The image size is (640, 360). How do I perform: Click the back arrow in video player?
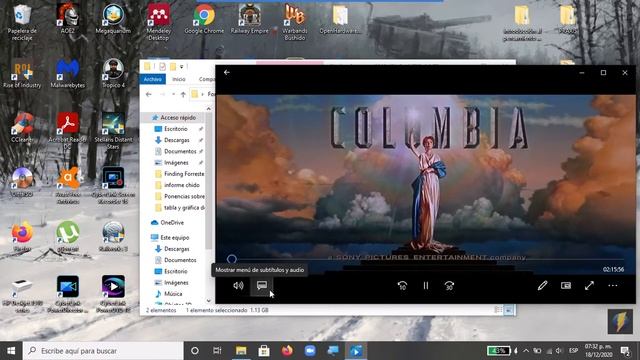pos(227,73)
